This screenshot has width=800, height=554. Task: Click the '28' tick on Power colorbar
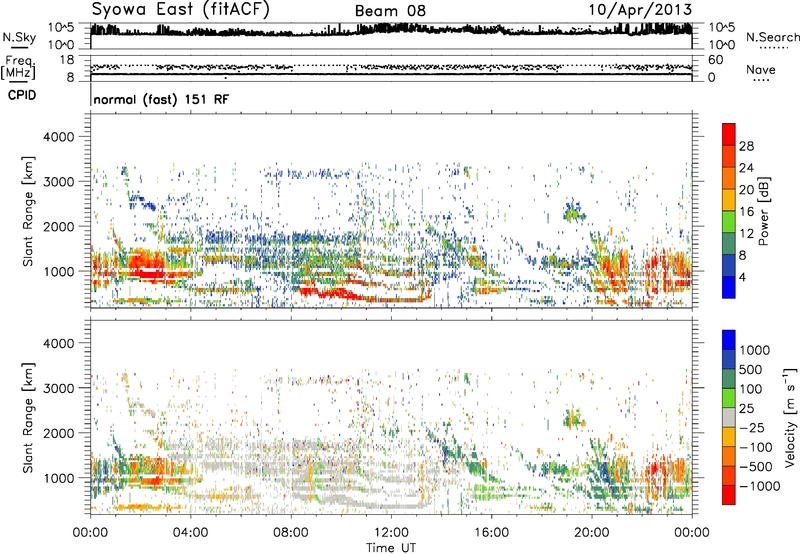point(746,146)
